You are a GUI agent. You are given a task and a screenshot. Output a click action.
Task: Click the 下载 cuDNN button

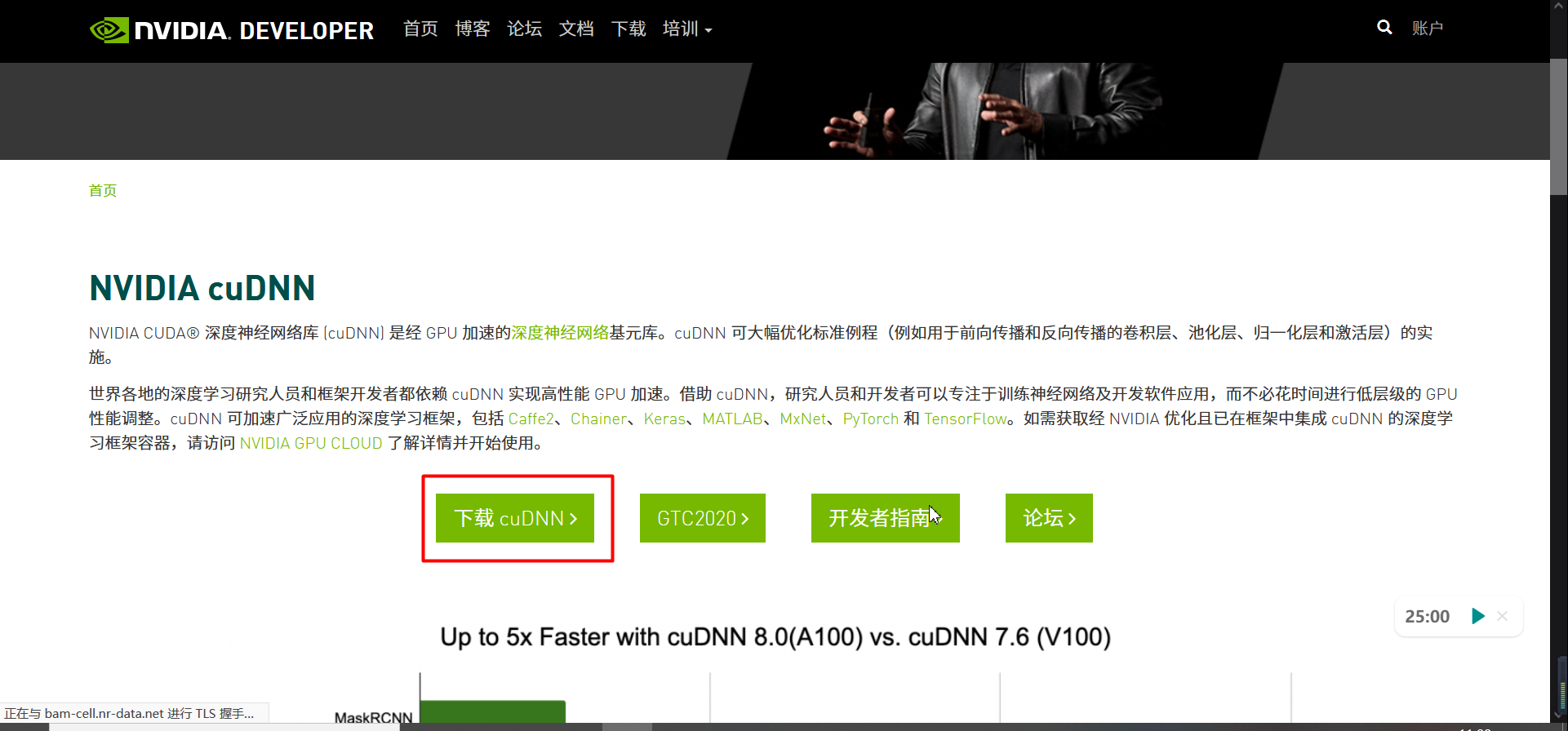(x=515, y=518)
